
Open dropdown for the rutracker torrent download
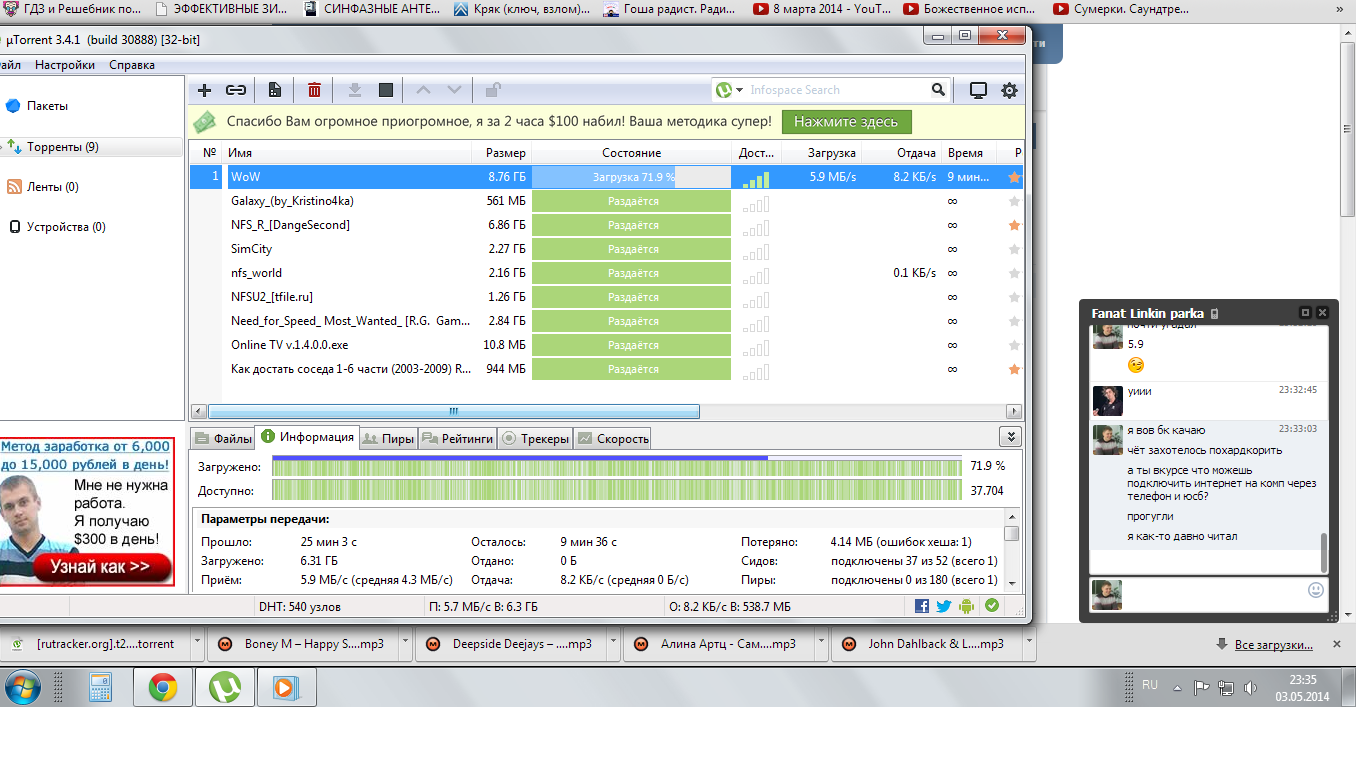coord(196,644)
